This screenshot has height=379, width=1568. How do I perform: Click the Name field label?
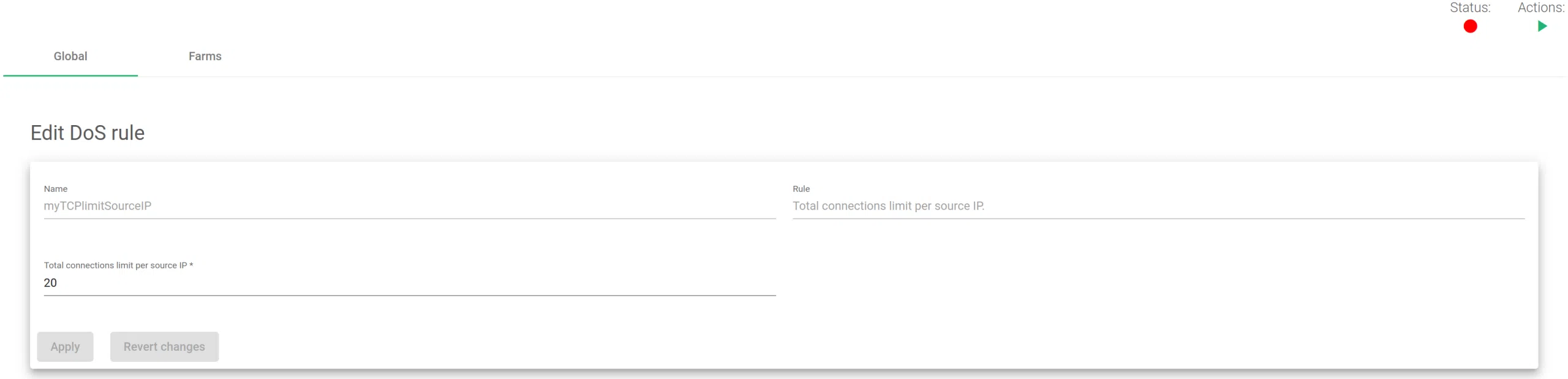[x=56, y=189]
